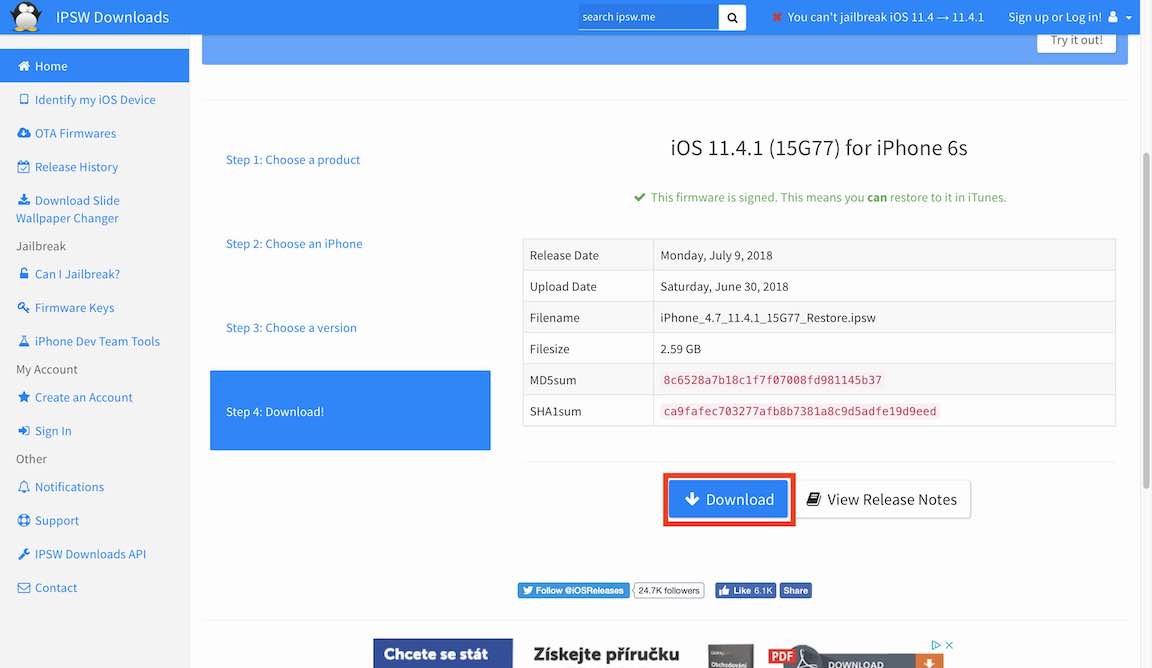The width and height of the screenshot is (1152, 668).
Task: Click the red X jailbreak status icon
Action: click(x=777, y=17)
